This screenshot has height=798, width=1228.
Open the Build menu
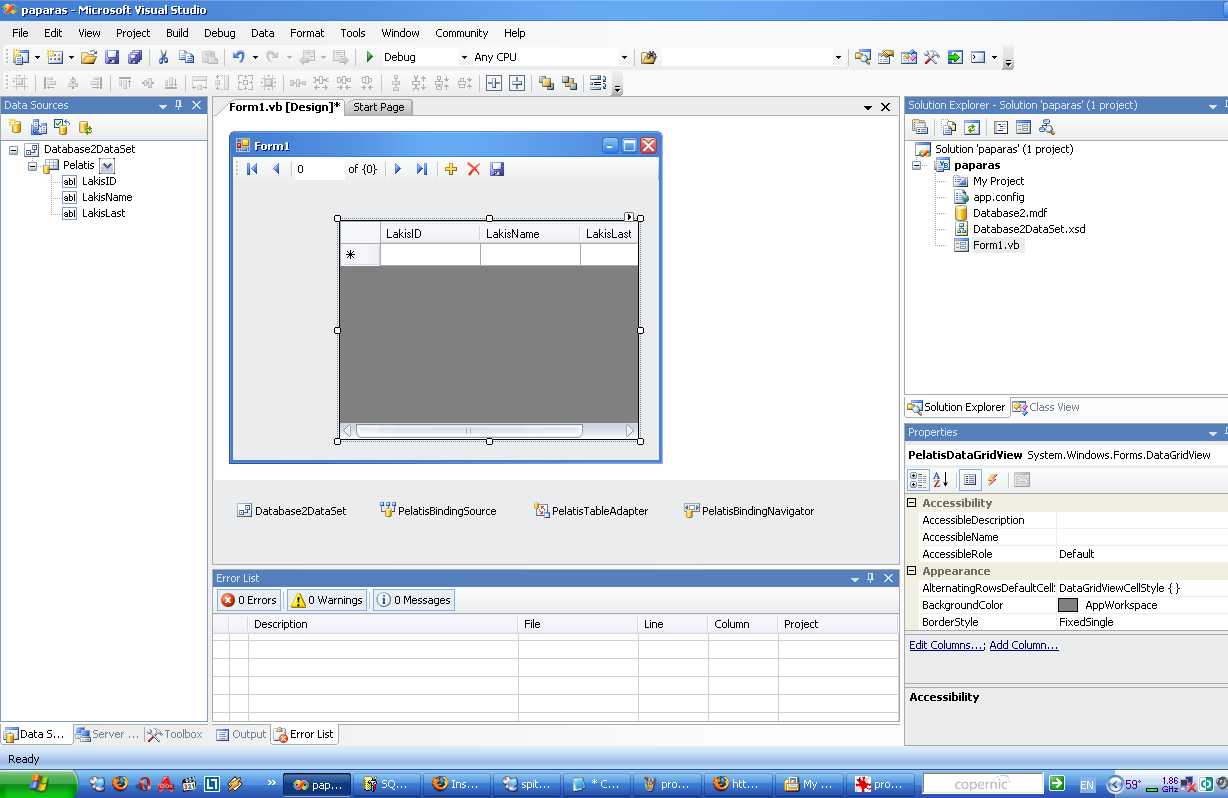[x=177, y=33]
